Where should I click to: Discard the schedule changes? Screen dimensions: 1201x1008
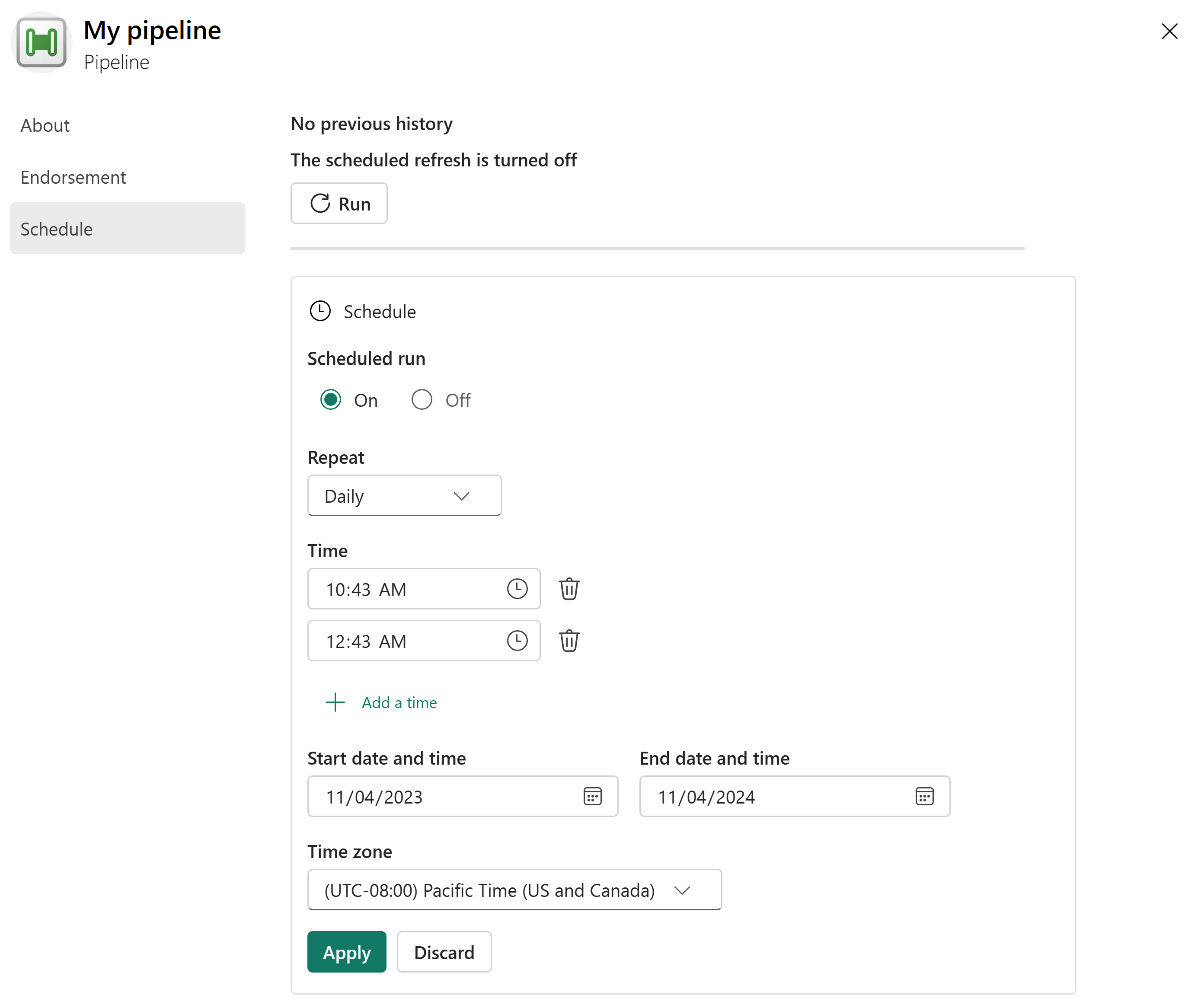pyautogui.click(x=444, y=953)
